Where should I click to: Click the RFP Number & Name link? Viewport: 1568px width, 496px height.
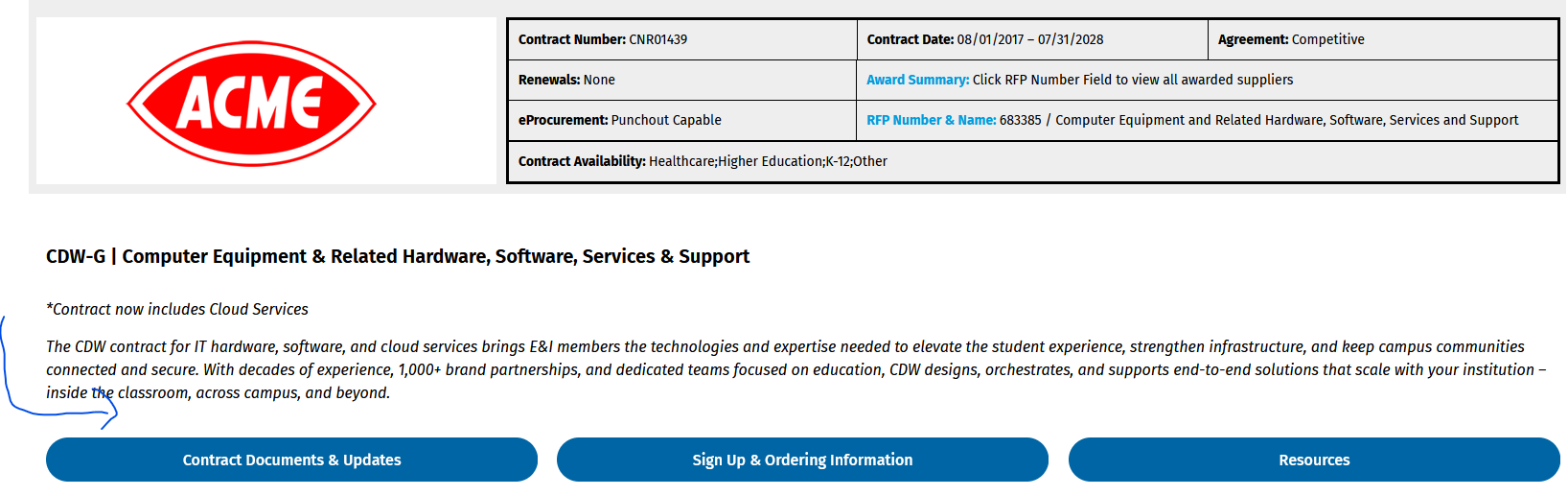(932, 120)
